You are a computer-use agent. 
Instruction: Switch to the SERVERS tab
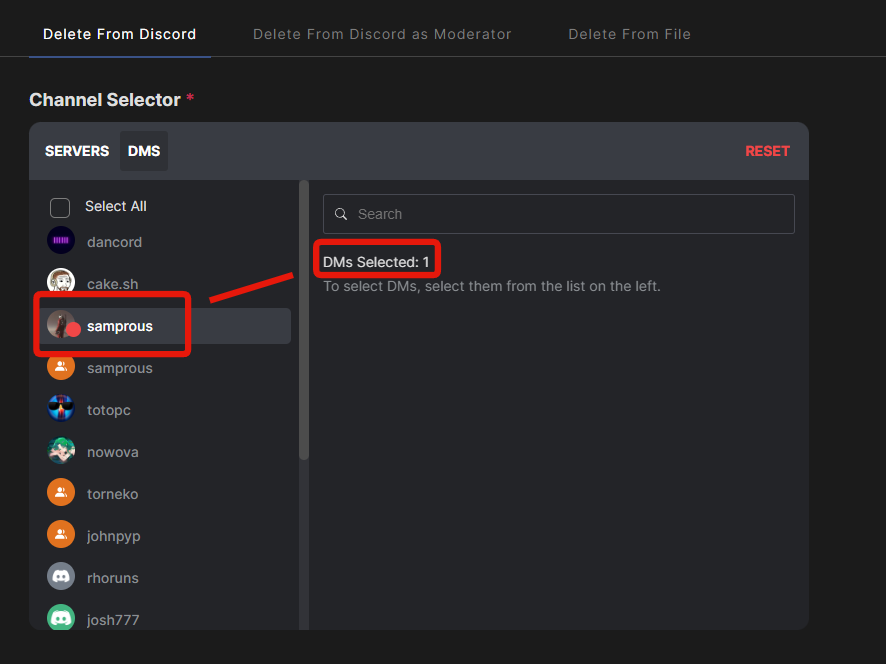(77, 151)
